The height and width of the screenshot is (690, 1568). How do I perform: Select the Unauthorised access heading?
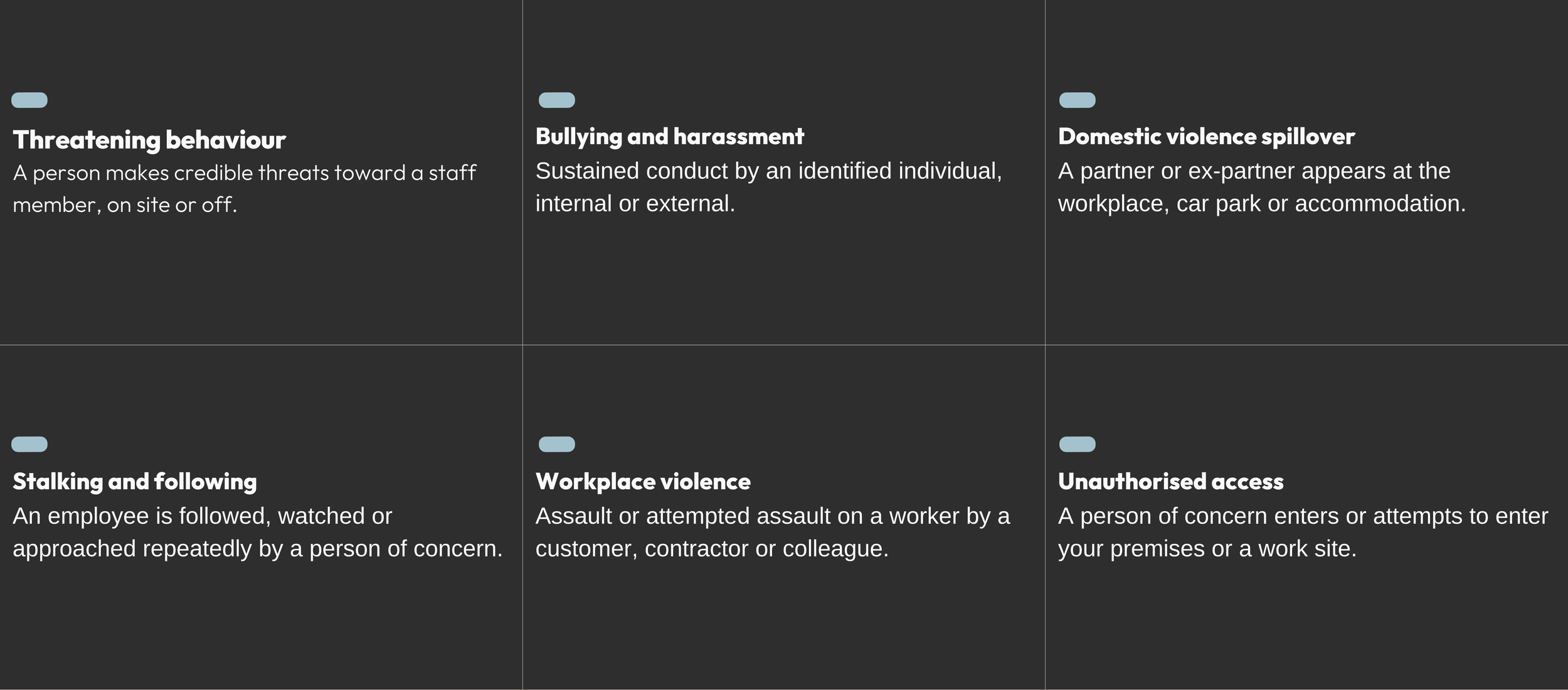coord(1171,482)
